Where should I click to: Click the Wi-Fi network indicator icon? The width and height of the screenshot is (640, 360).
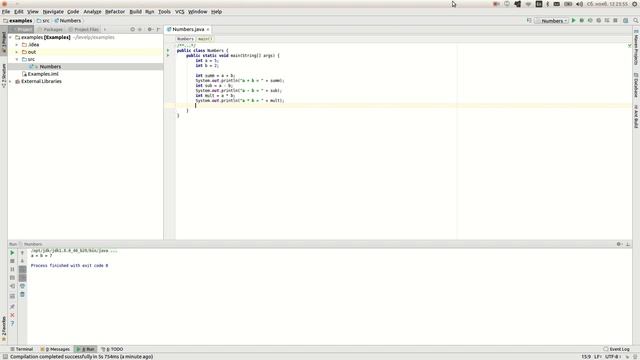point(528,4)
